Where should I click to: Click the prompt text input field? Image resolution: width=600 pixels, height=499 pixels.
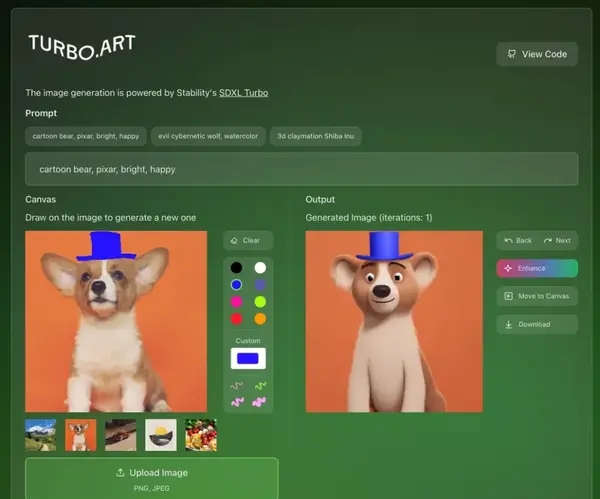(x=302, y=169)
